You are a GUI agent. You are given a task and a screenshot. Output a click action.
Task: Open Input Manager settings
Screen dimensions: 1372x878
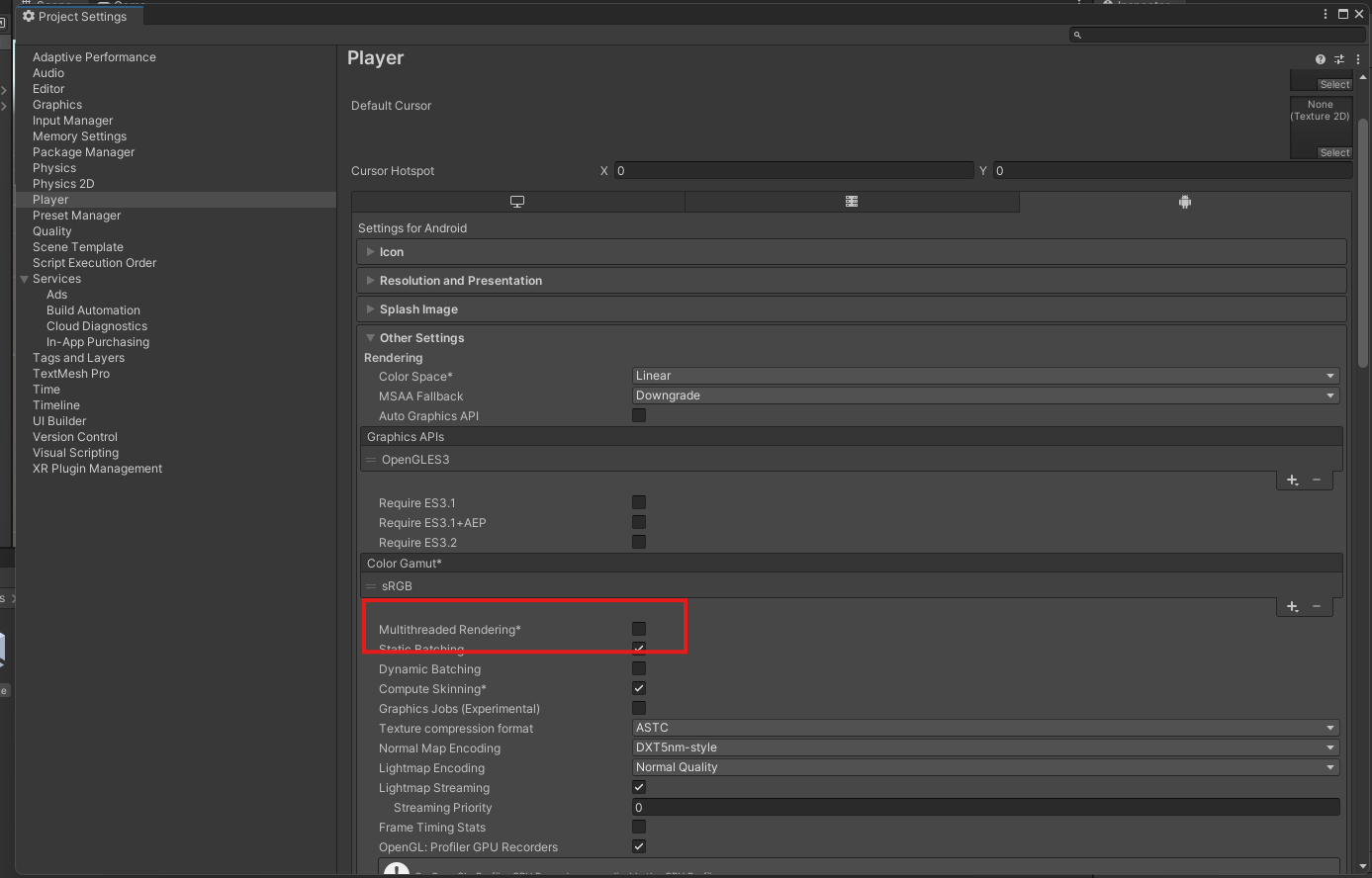pos(73,121)
